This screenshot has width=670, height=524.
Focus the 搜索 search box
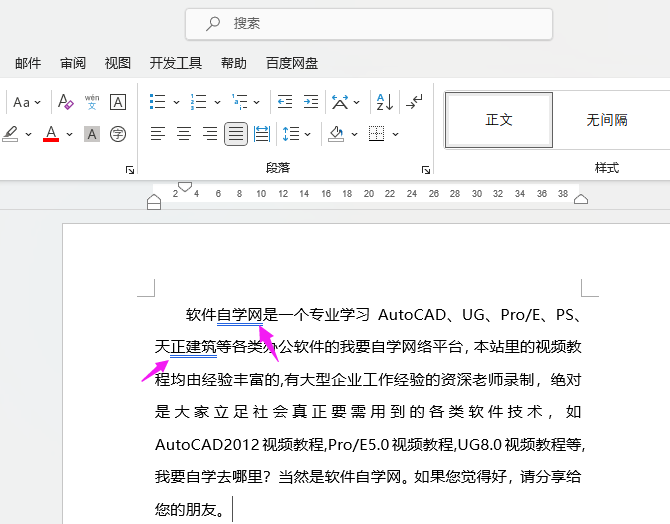[369, 24]
